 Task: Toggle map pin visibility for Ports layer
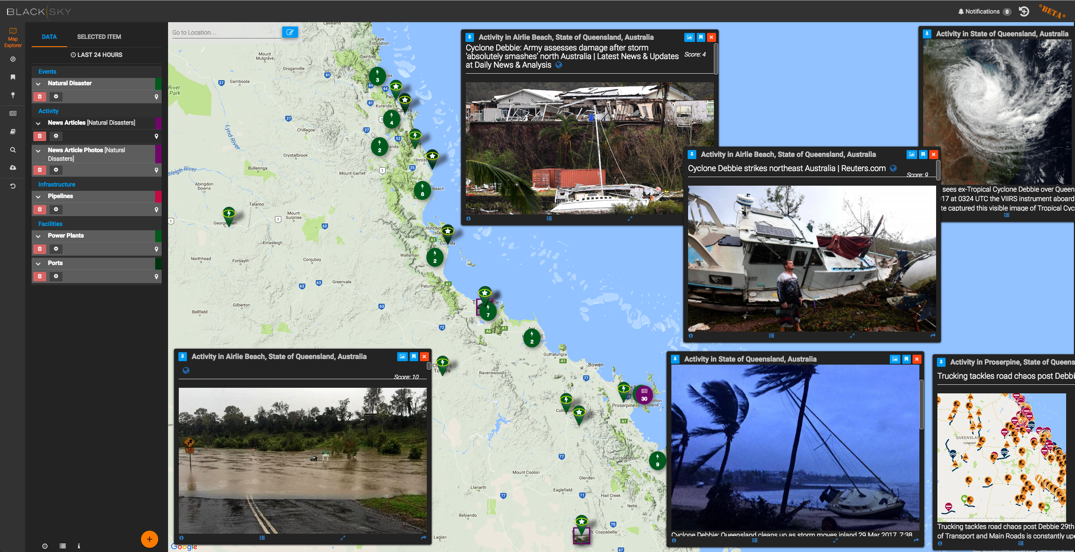[156, 276]
